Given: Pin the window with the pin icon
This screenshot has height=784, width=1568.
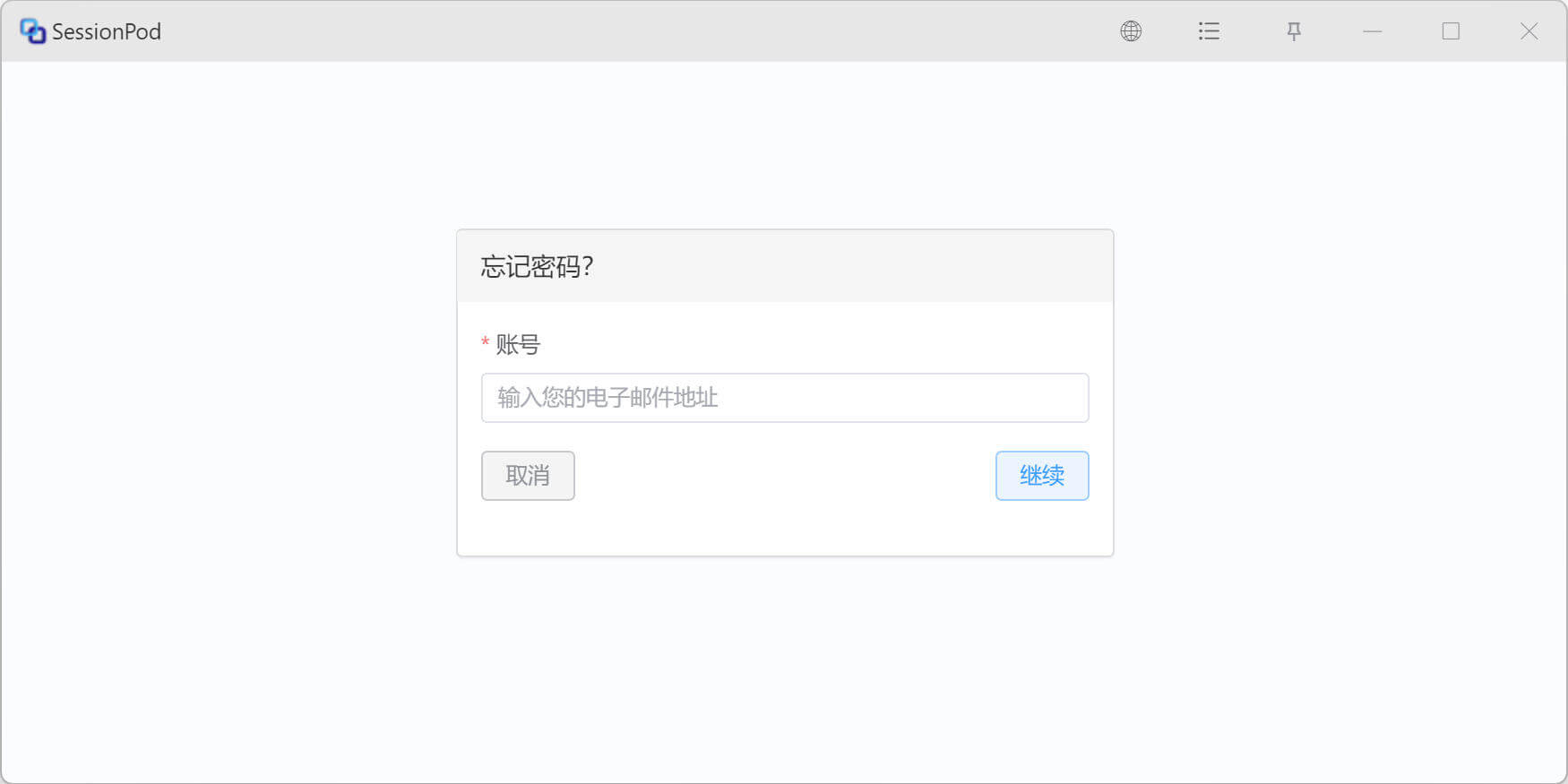Looking at the screenshot, I should coord(1294,31).
